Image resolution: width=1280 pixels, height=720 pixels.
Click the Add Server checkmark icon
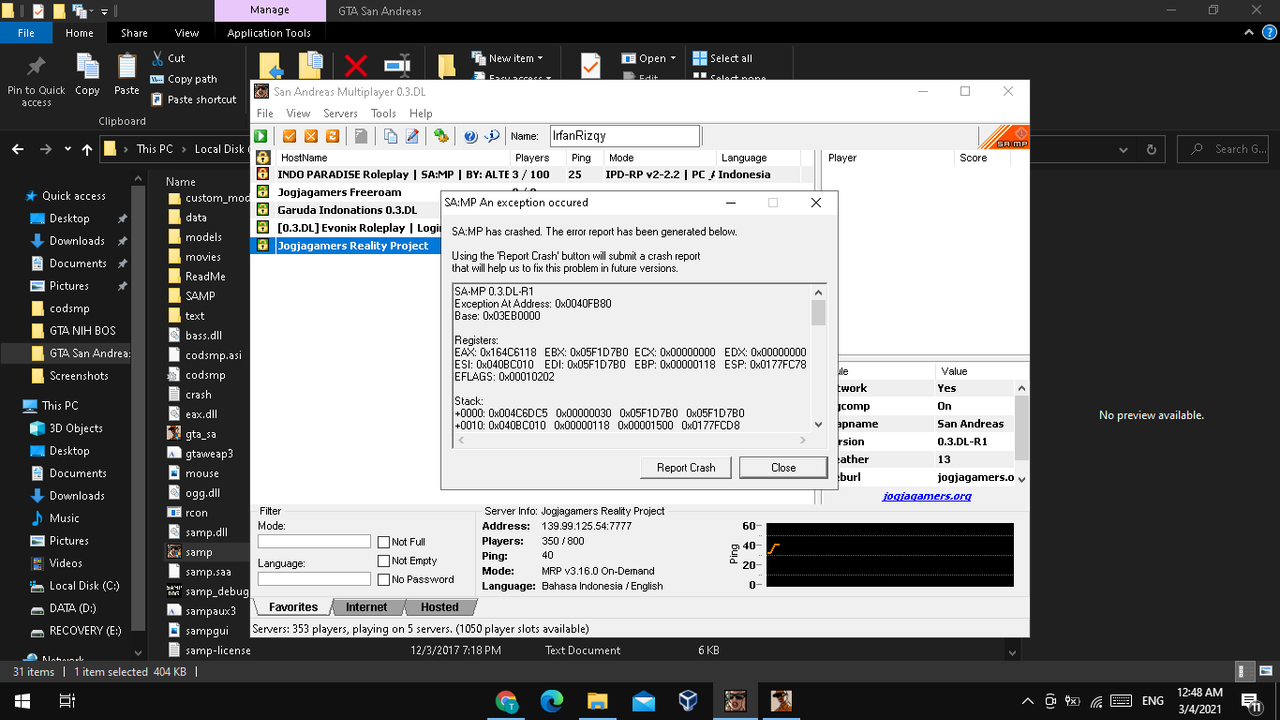point(290,136)
